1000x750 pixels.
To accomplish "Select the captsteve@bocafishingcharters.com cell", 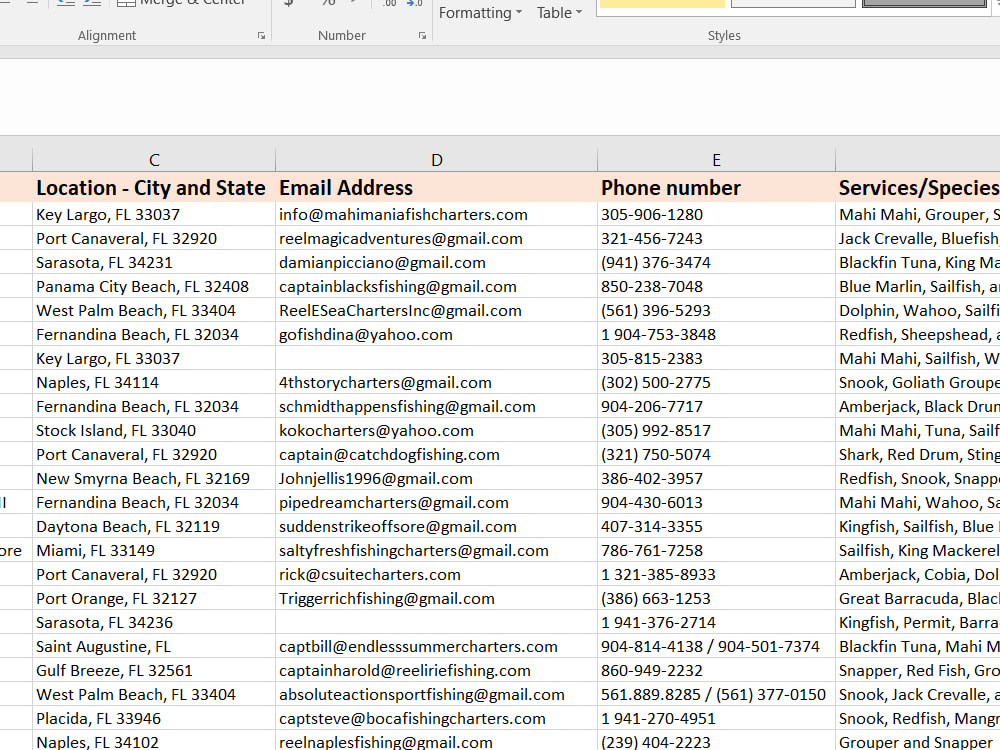I will (436, 719).
